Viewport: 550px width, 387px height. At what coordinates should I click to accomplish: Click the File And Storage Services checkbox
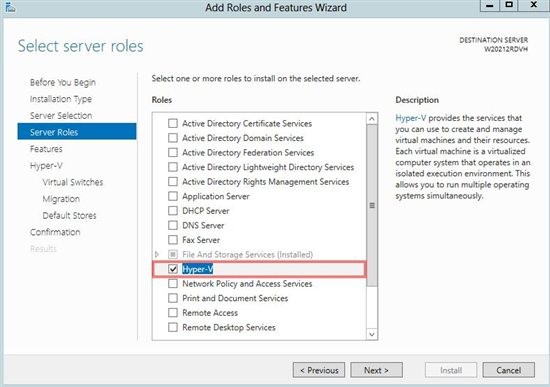(173, 254)
